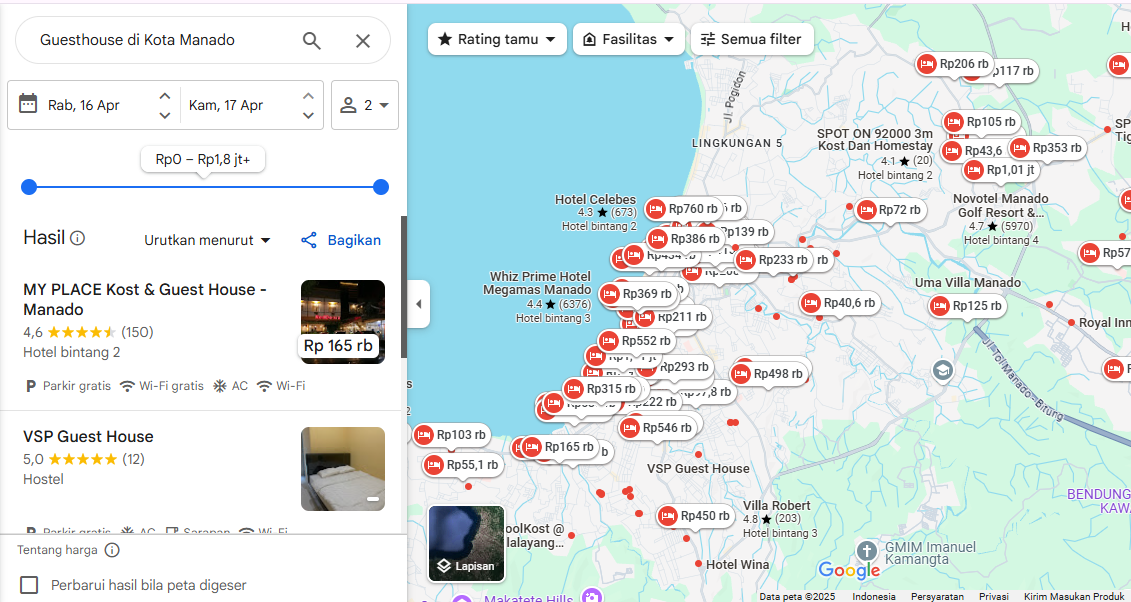This screenshot has width=1131, height=602.
Task: Open the check-in calendar icon
Action: click(27, 104)
